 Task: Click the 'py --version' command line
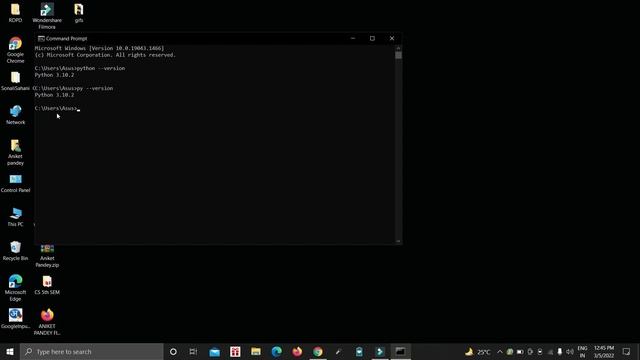(x=74, y=88)
